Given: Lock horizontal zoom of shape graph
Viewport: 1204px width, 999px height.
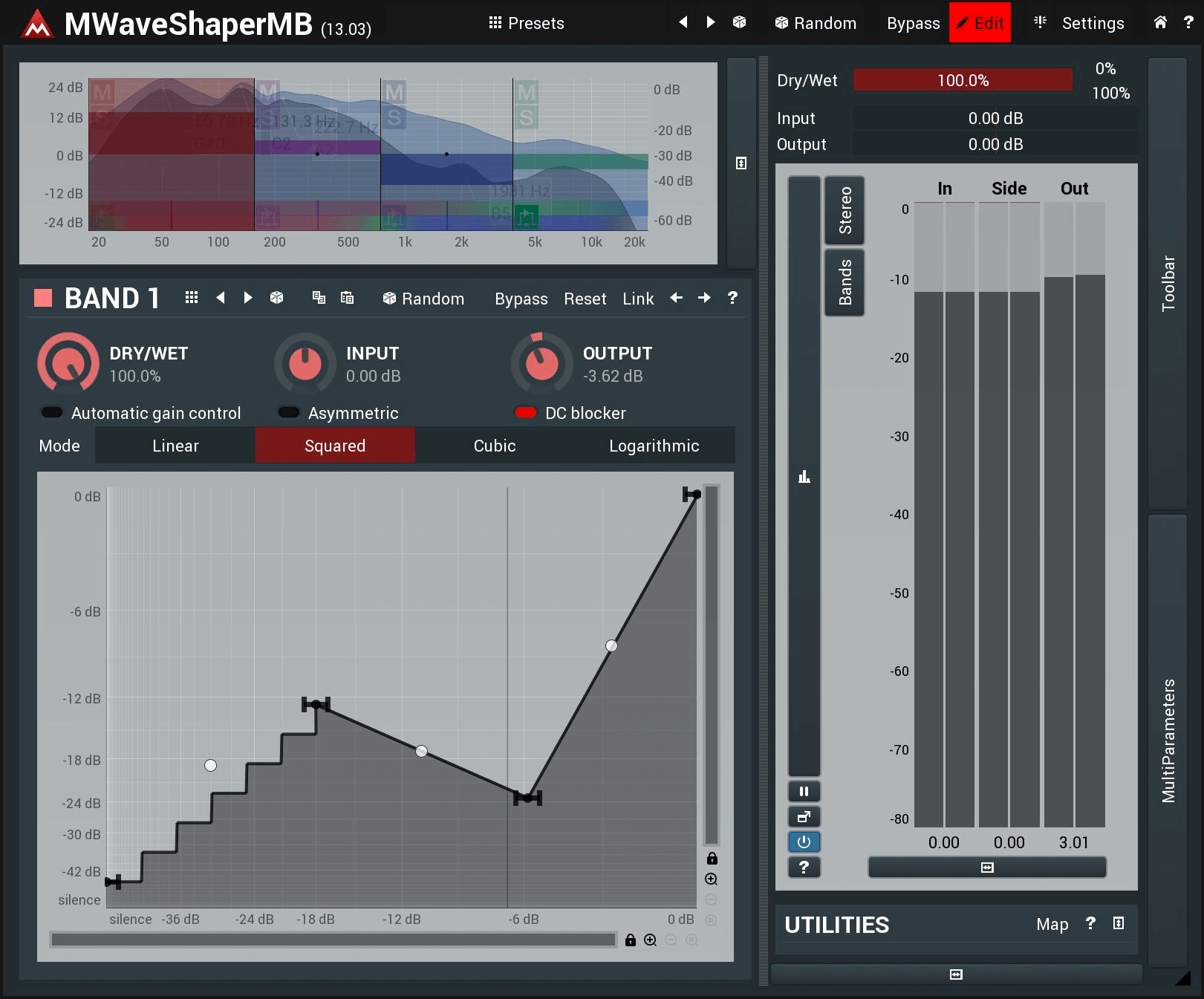Looking at the screenshot, I should click(630, 940).
